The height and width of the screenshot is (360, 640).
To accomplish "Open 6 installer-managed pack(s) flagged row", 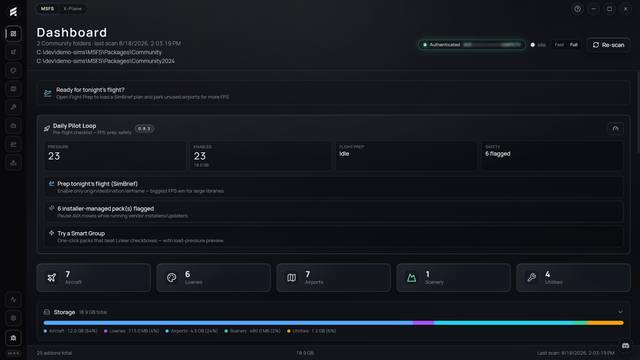I will (334, 211).
